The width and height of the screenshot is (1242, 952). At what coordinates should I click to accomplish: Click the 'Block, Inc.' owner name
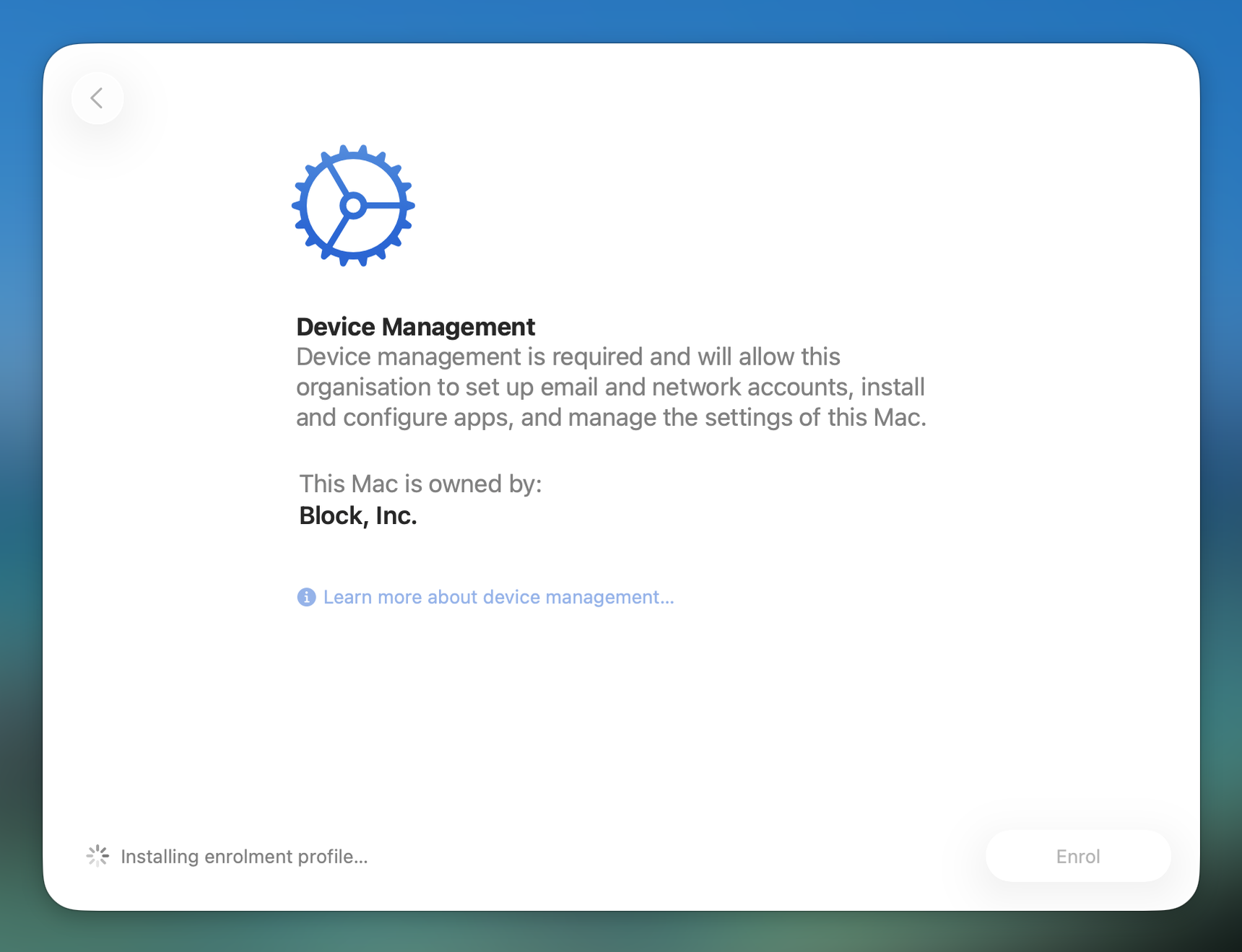[x=358, y=515]
